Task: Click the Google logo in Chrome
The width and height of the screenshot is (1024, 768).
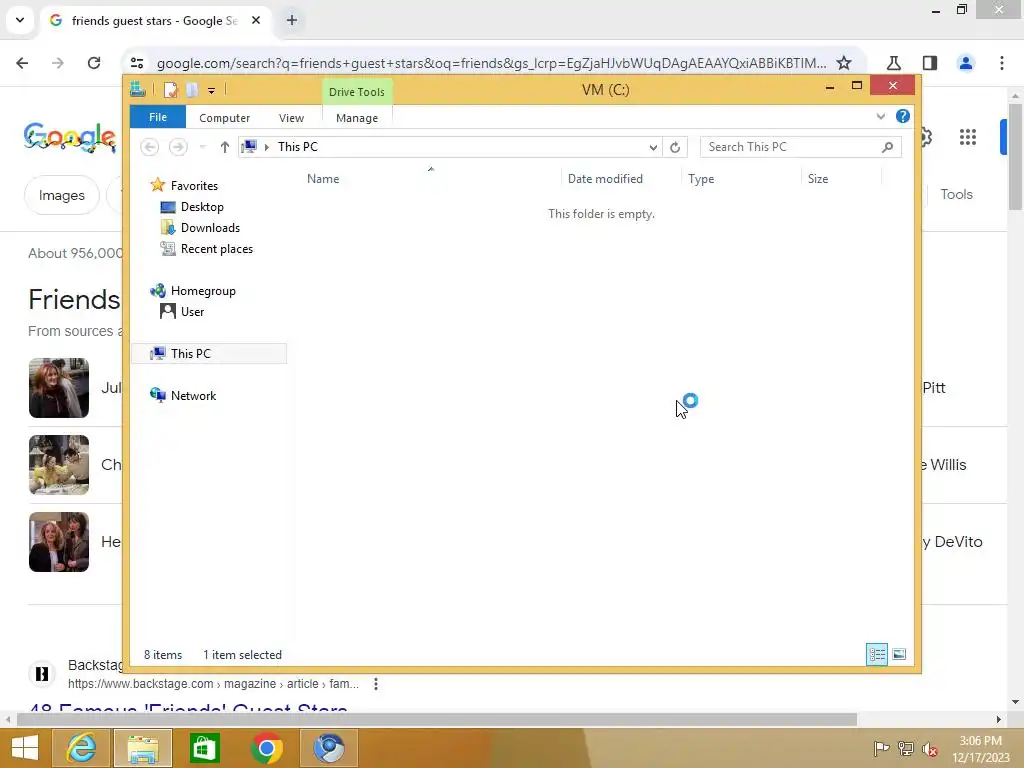Action: [x=70, y=137]
